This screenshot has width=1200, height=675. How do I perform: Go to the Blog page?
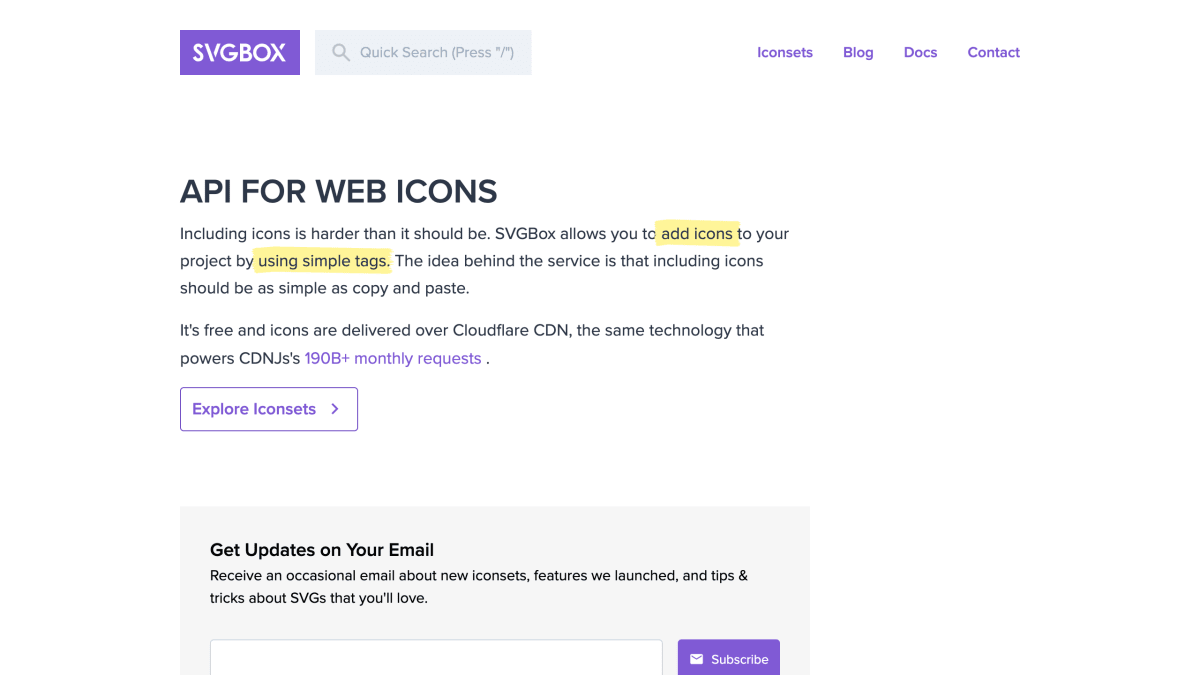point(858,52)
